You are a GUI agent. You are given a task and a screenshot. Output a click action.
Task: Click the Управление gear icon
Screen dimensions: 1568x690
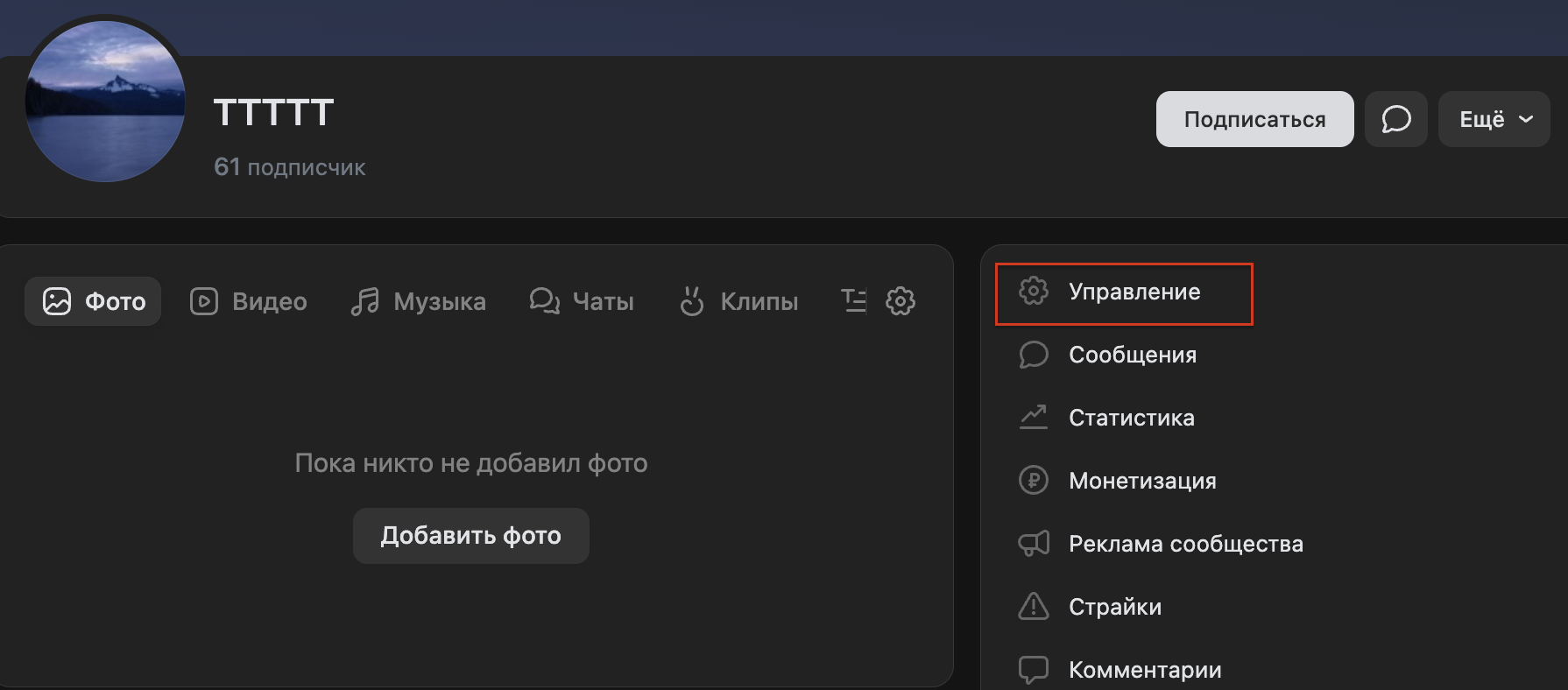click(1034, 292)
